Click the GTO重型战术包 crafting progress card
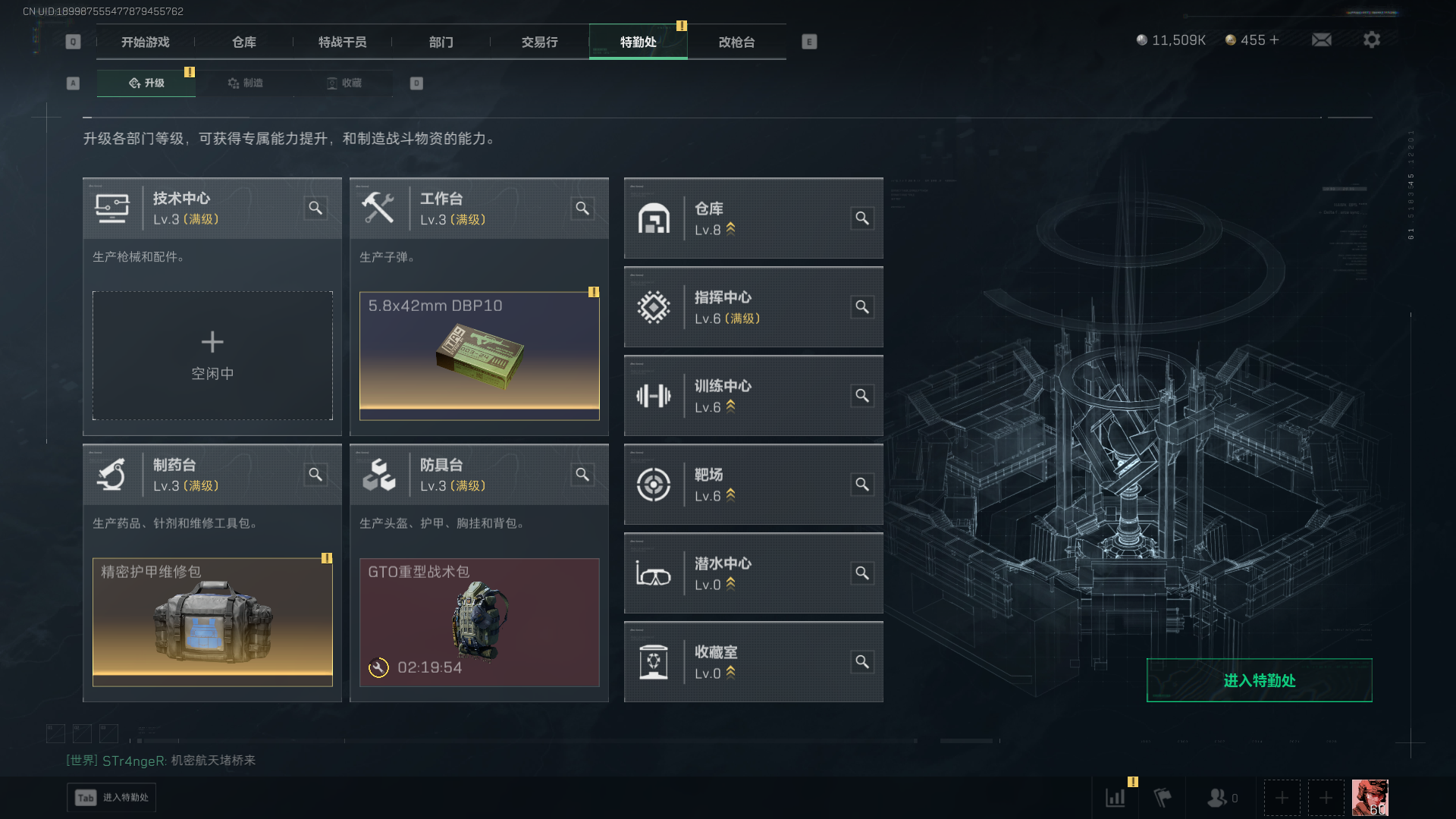This screenshot has width=1456, height=819. [x=479, y=623]
